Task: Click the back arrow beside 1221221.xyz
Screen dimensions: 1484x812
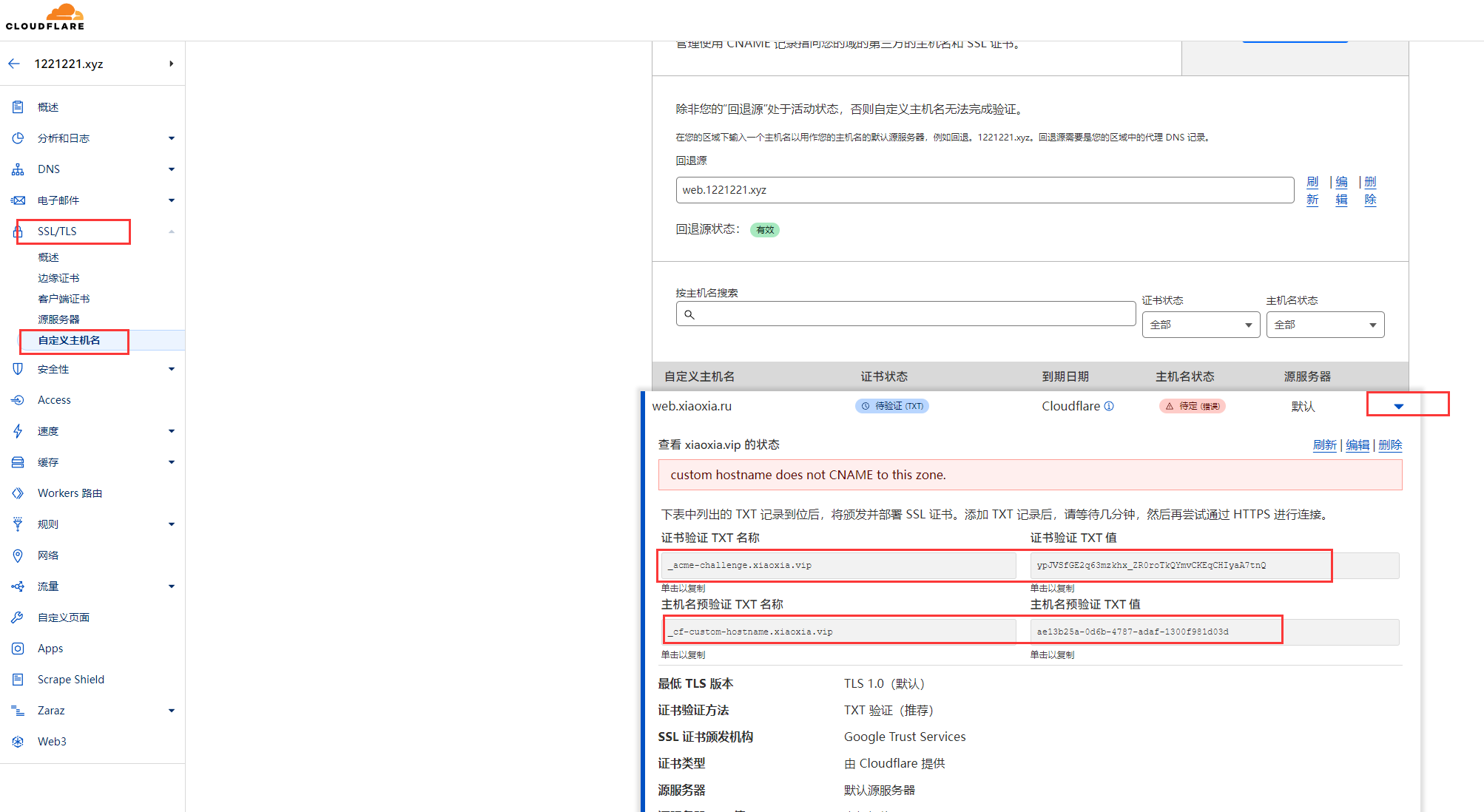Action: point(14,64)
